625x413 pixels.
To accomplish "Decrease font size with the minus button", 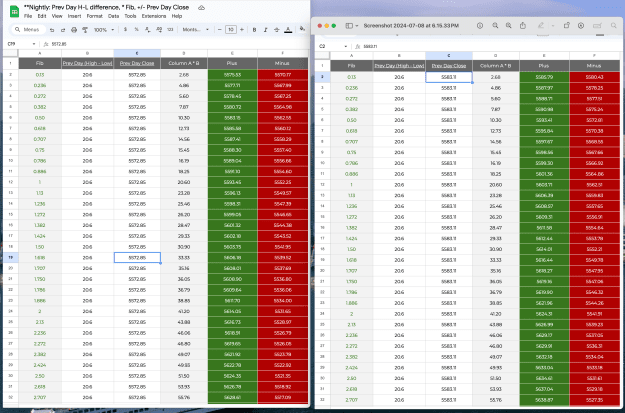I will [x=220, y=30].
